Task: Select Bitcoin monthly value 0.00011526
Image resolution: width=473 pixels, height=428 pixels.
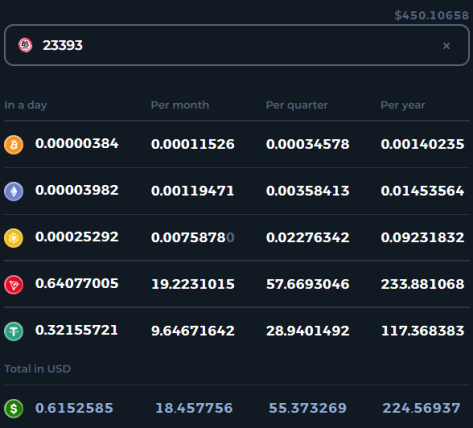Action: [193, 144]
